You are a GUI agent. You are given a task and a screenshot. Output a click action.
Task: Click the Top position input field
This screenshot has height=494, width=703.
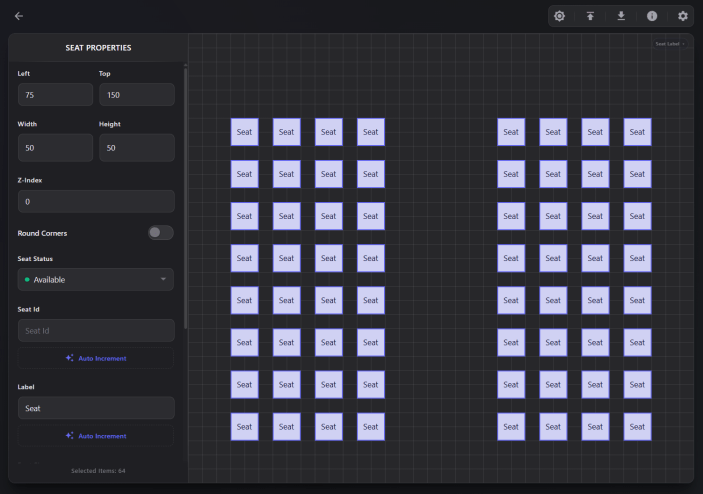[136, 95]
